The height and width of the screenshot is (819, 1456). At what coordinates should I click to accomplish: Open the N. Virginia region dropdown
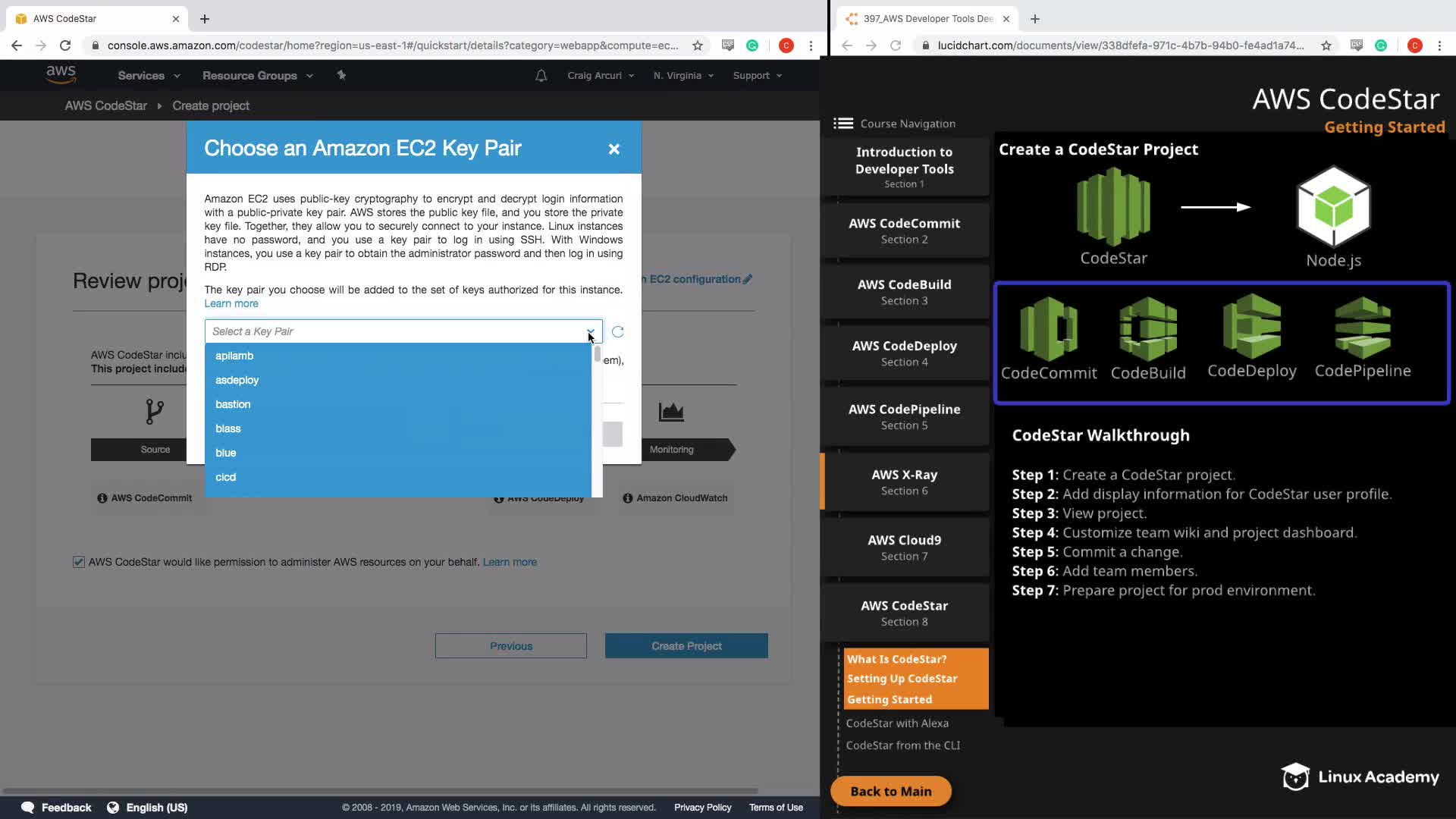click(683, 76)
